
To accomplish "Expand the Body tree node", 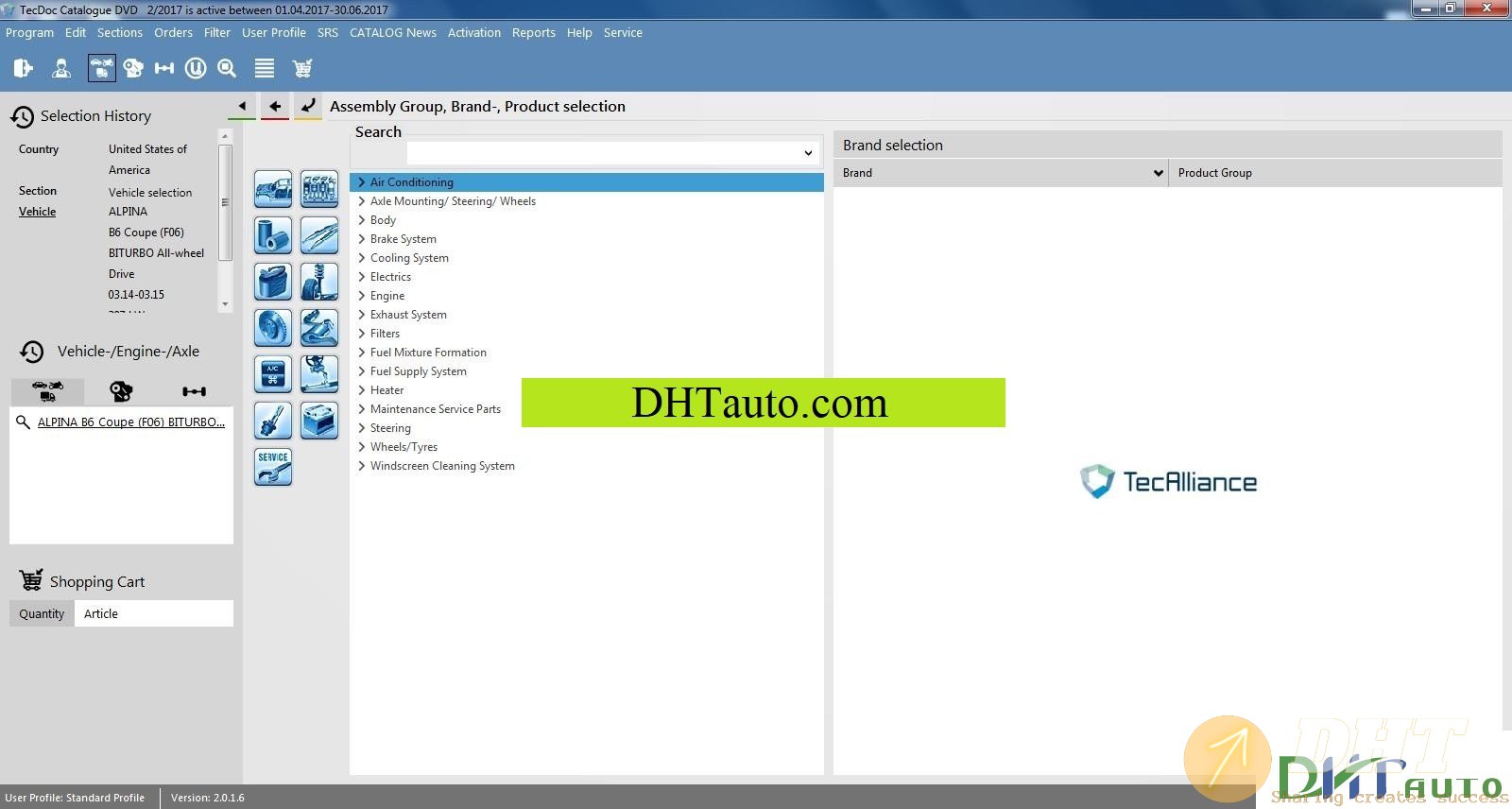I will 361,220.
